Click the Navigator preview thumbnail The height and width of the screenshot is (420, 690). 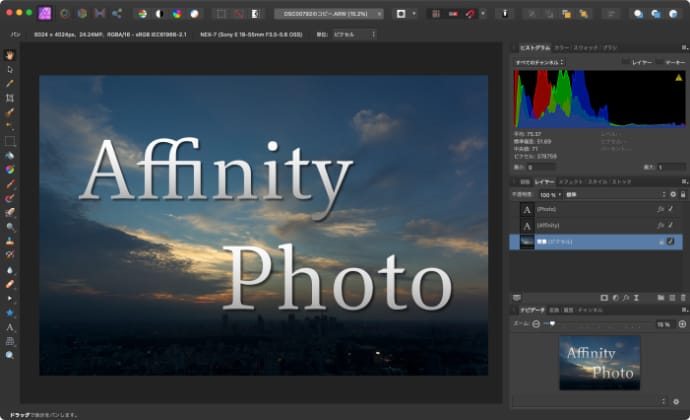click(x=599, y=362)
